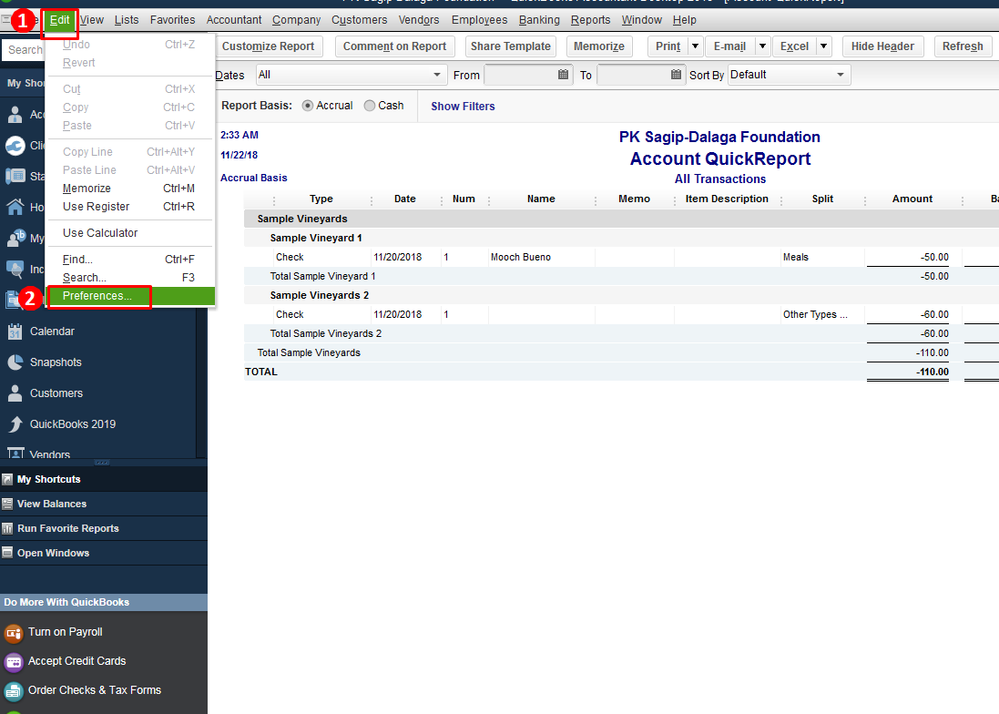The height and width of the screenshot is (714, 999).
Task: Click the -60.00 check amount
Action: coord(934,315)
